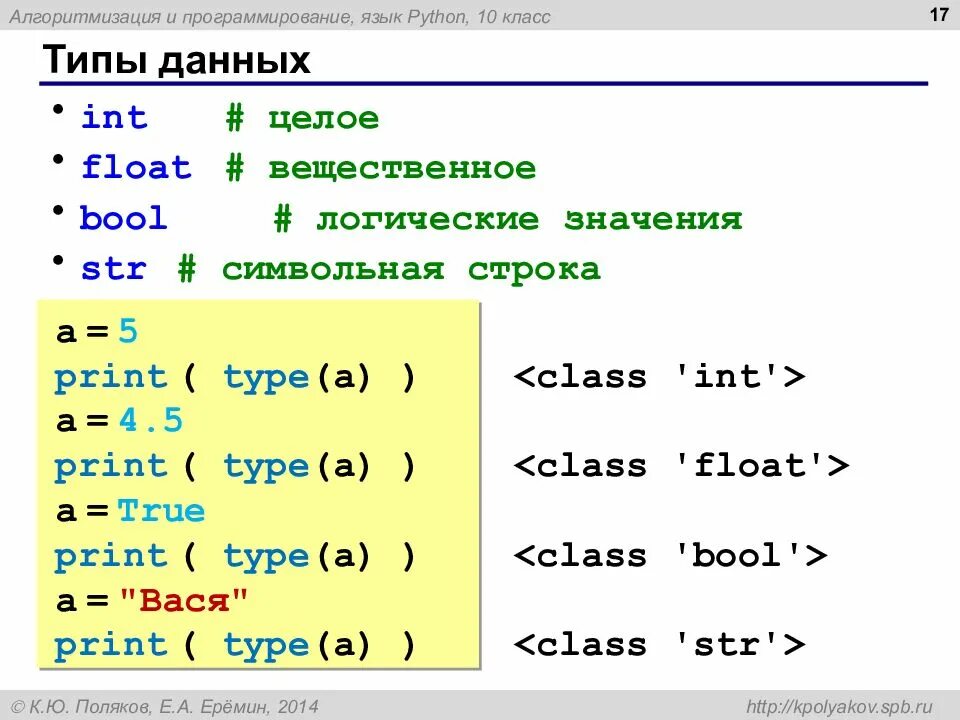Click the print statement below 'a = 5'
This screenshot has height=720, width=960.
(x=235, y=377)
